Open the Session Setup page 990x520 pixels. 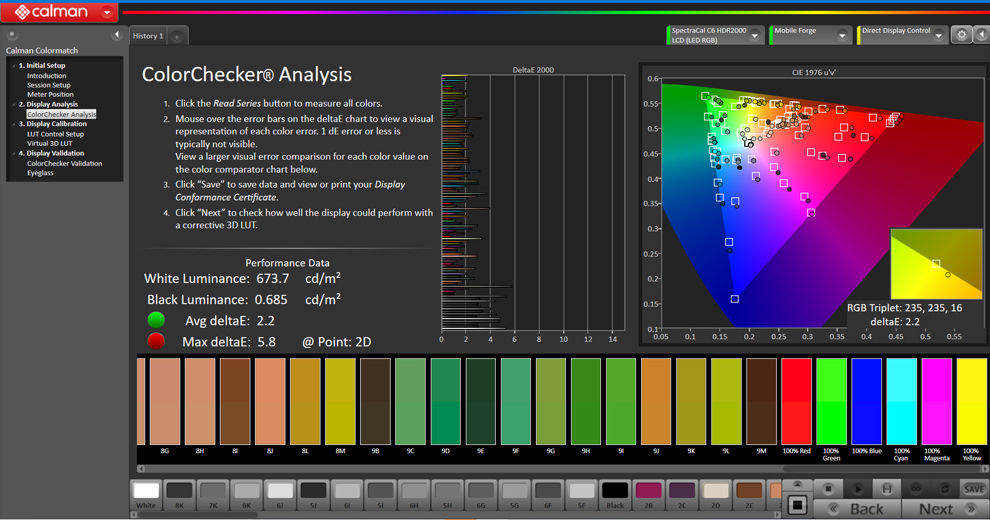point(49,85)
